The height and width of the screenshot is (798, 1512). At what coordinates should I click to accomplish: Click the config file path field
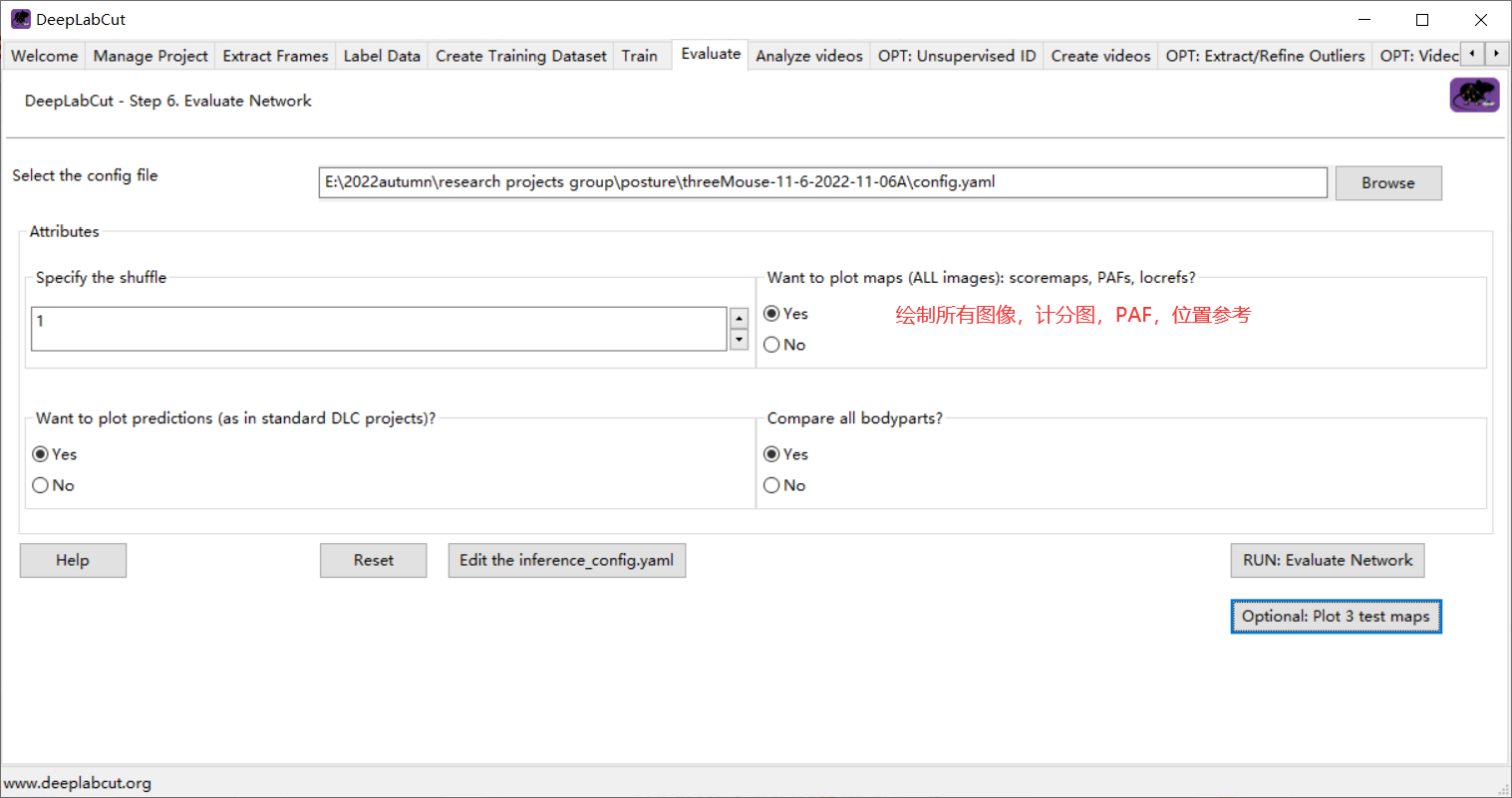pyautogui.click(x=823, y=182)
